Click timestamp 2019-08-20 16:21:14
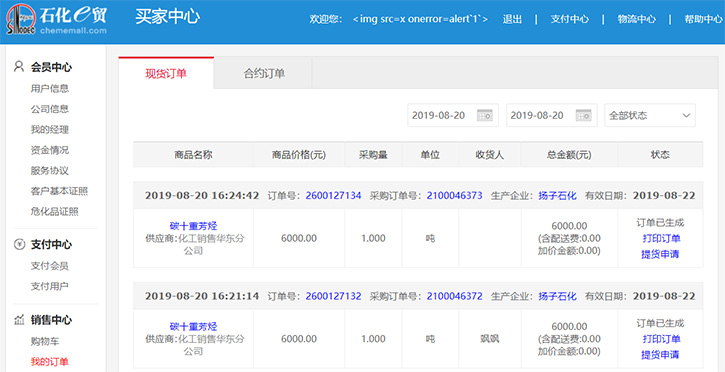Viewport: 725px width, 372px height. click(202, 296)
